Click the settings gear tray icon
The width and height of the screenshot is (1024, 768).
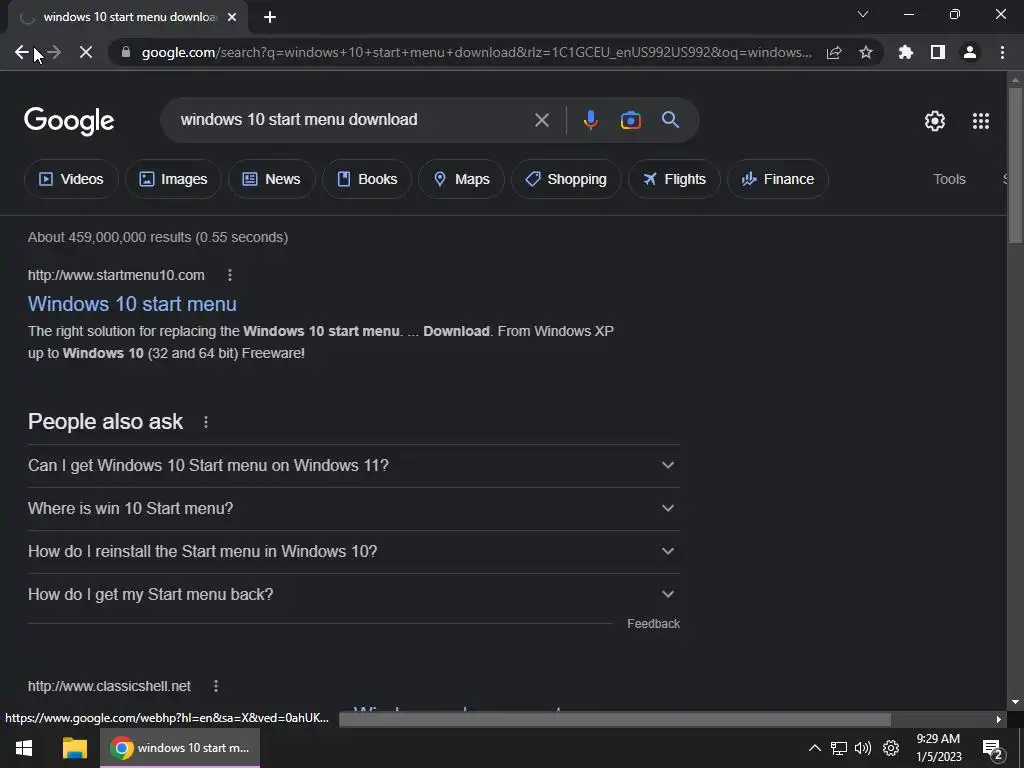891,748
